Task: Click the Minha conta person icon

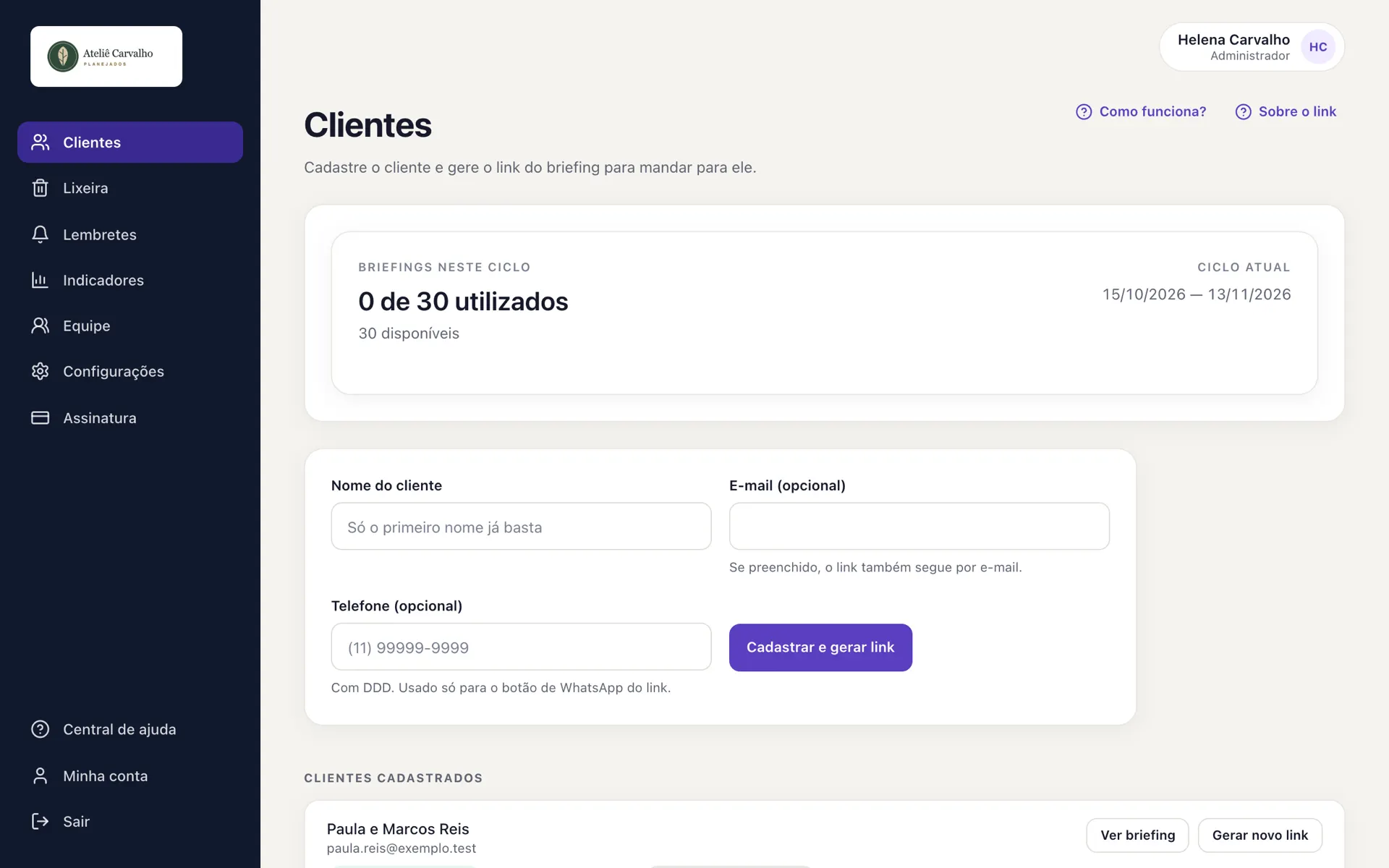Action: point(41,775)
